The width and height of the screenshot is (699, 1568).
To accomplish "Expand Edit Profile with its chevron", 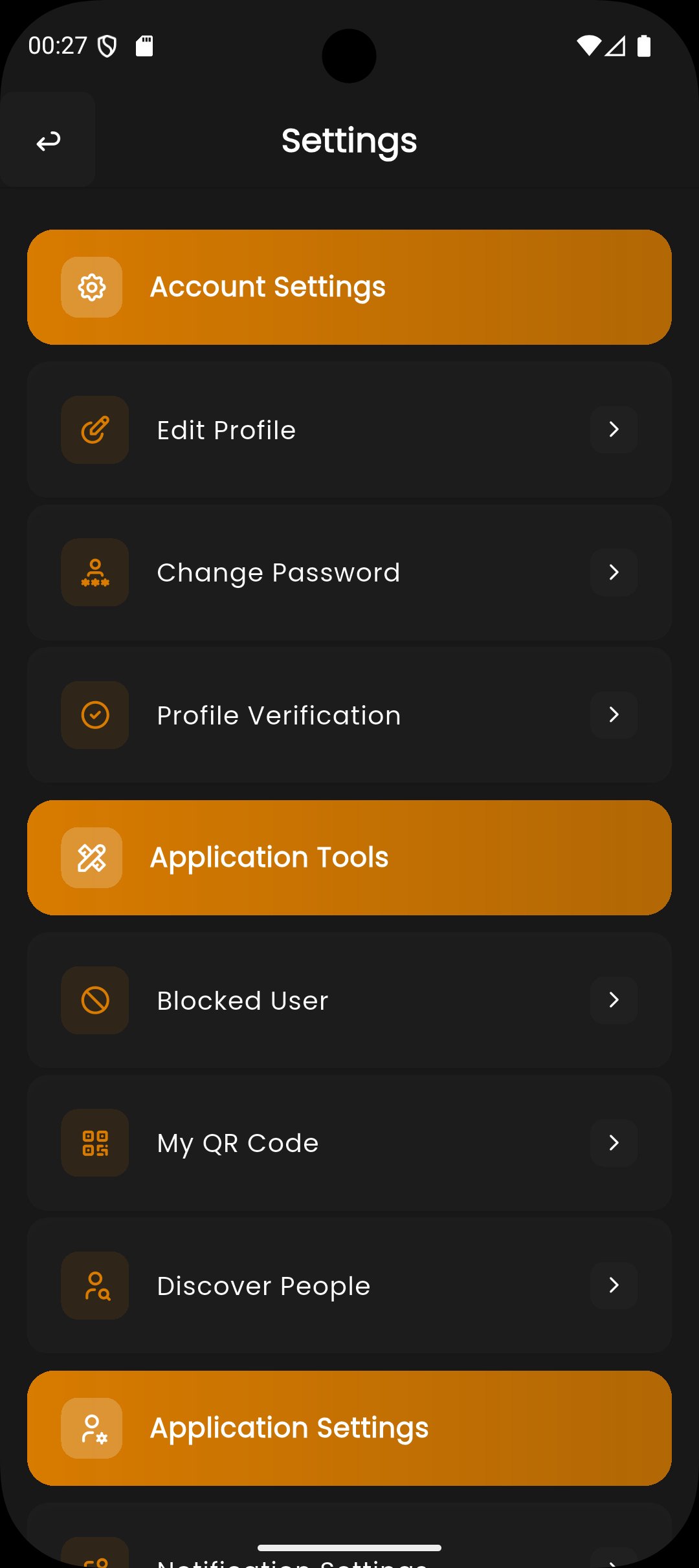I will click(x=614, y=430).
